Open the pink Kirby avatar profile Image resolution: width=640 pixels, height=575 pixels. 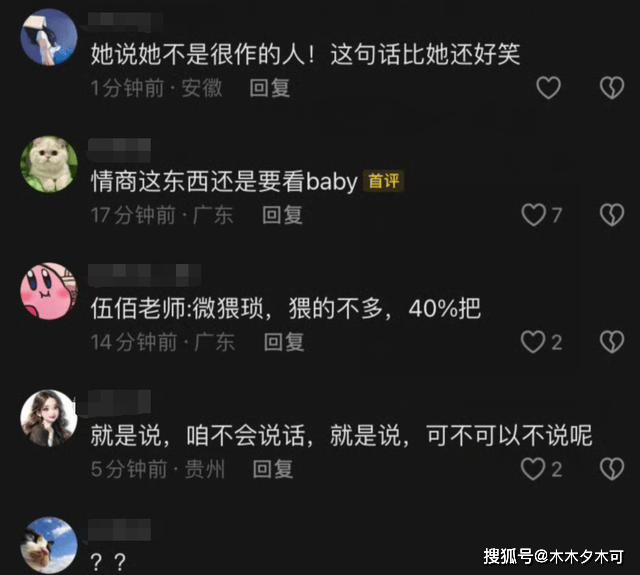click(49, 291)
